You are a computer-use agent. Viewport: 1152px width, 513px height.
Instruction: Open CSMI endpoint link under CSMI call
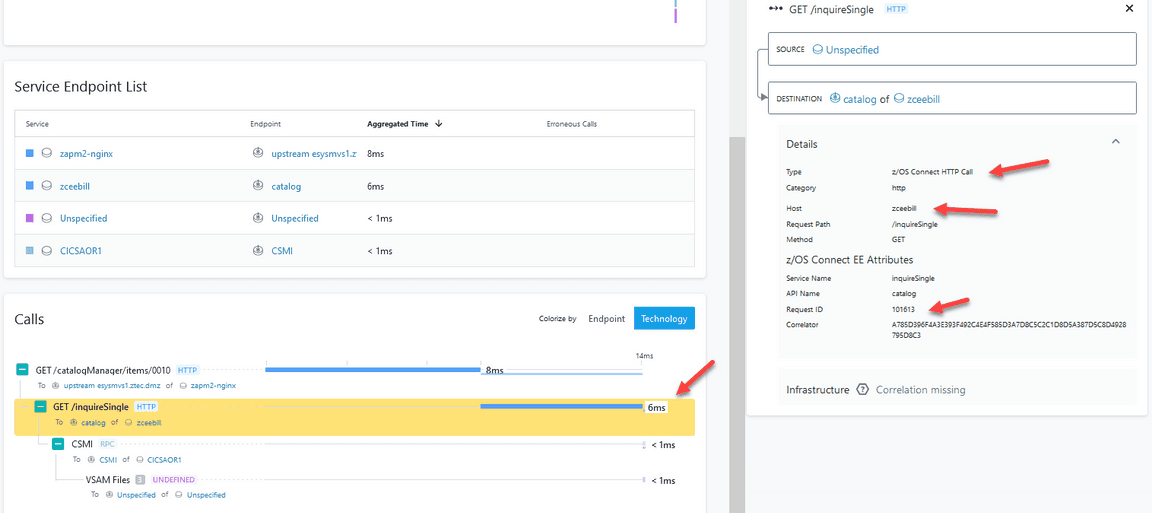click(x=108, y=459)
